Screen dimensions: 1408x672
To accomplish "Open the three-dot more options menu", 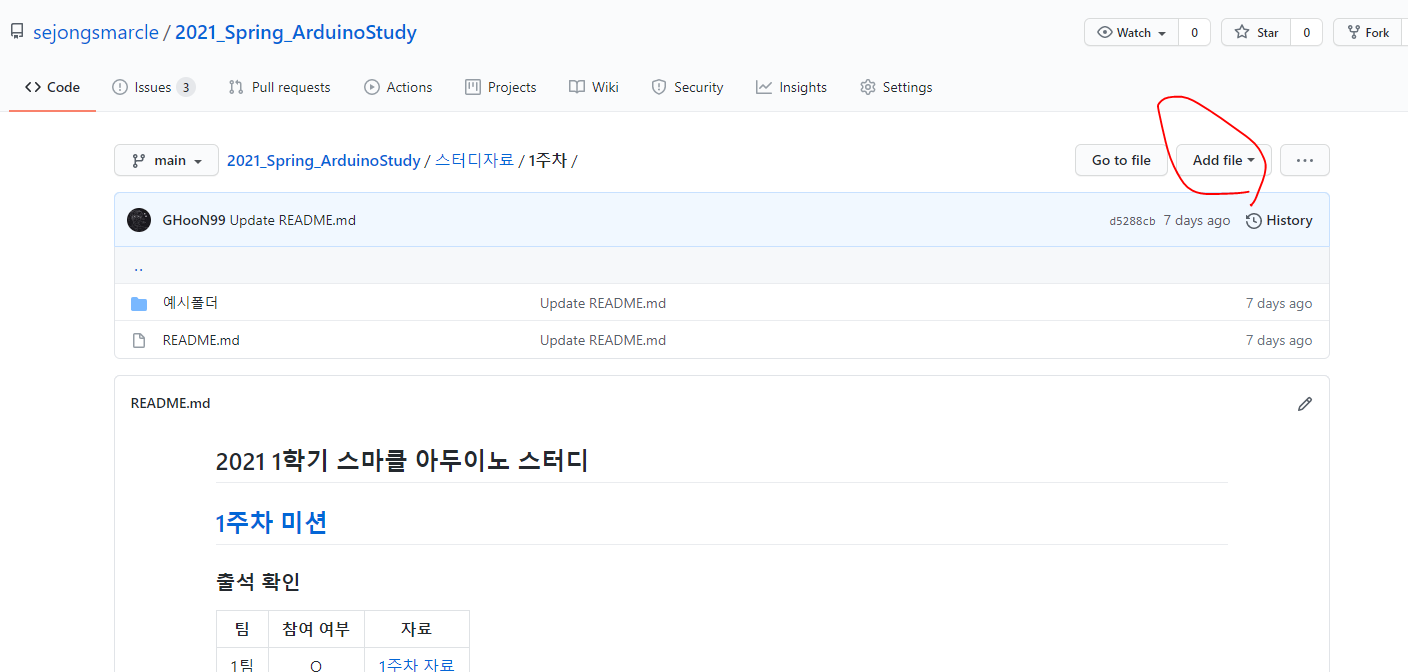I will [1304, 160].
